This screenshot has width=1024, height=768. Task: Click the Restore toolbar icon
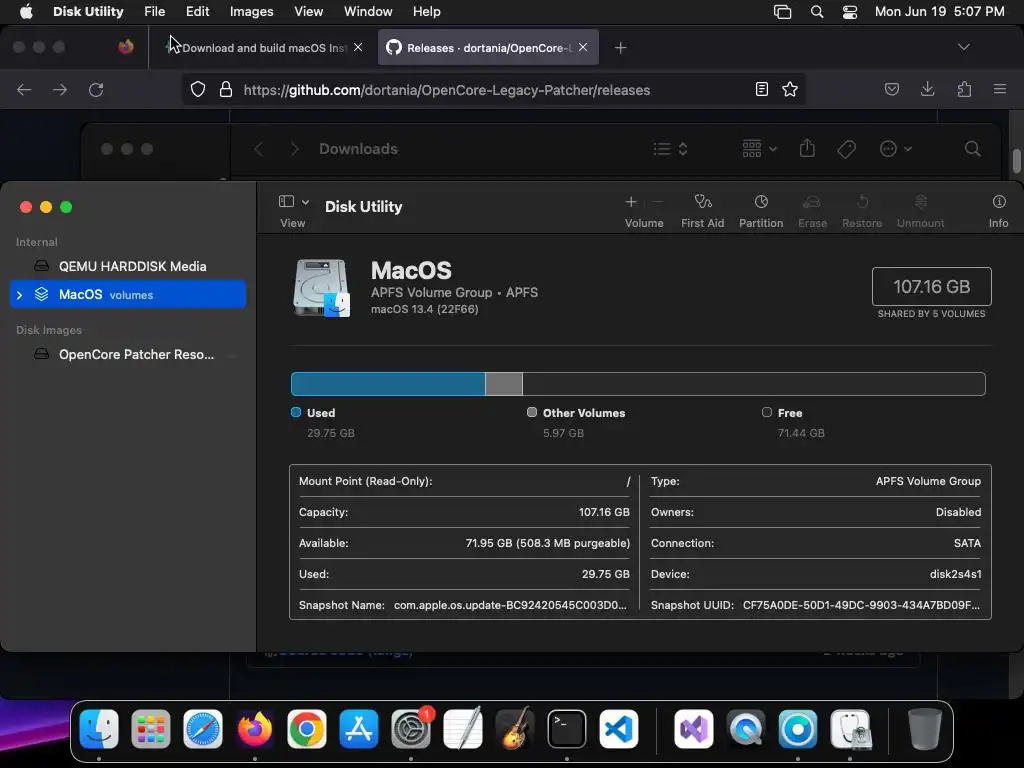(x=862, y=202)
